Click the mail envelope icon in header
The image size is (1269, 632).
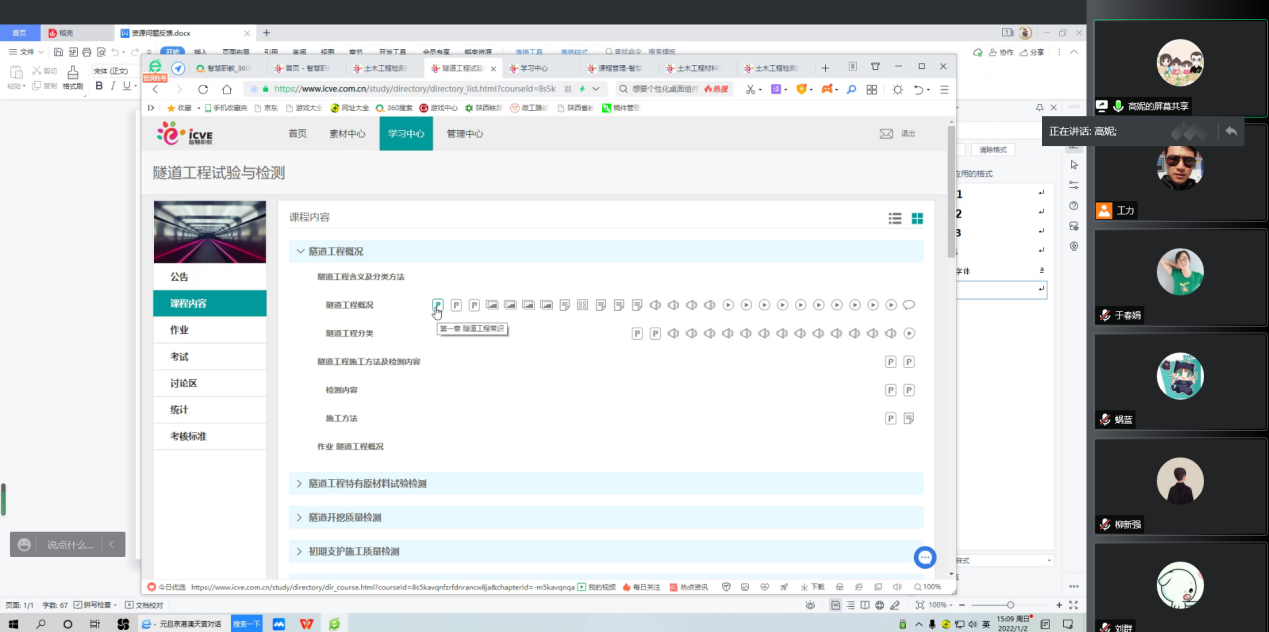coord(886,133)
